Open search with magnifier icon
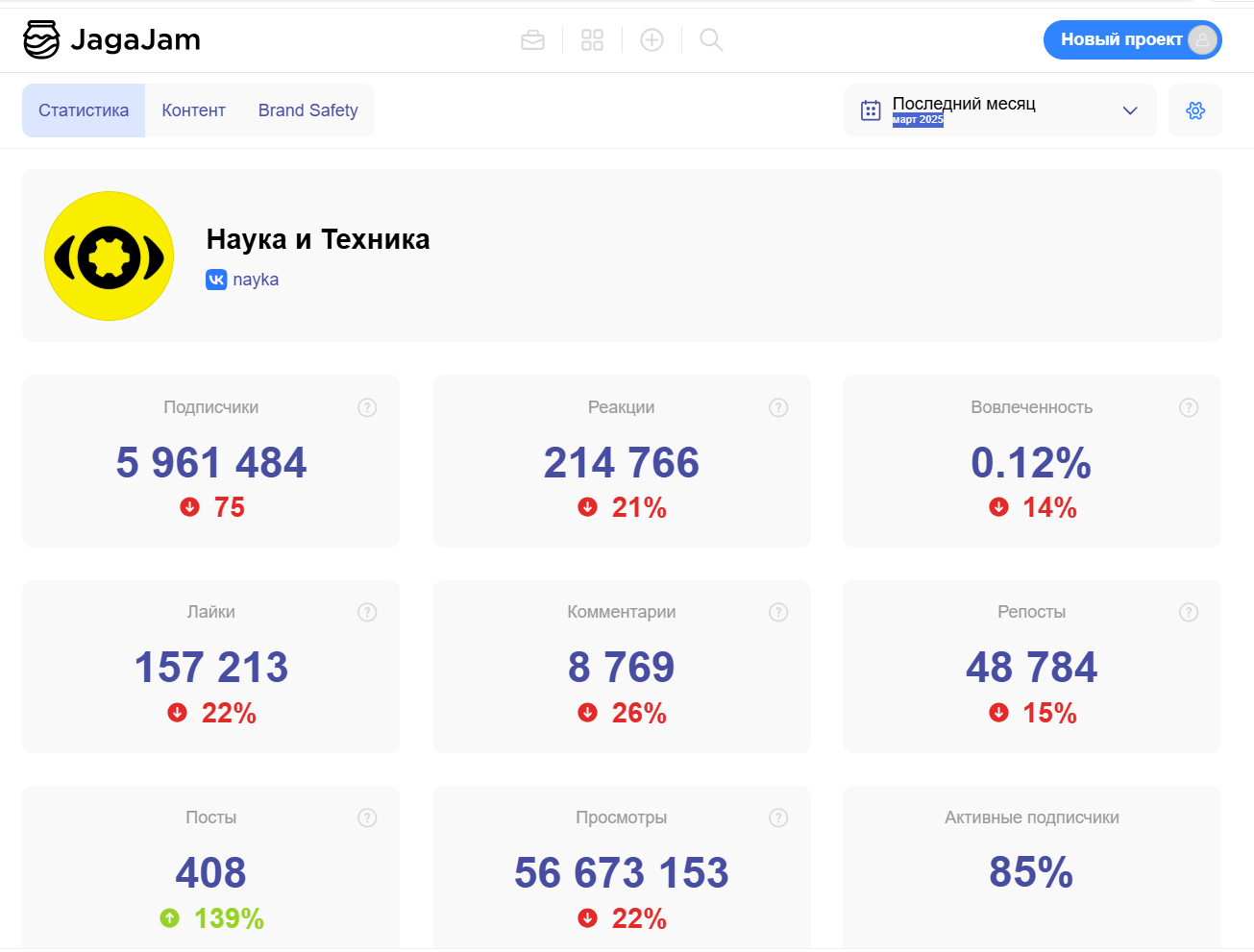The image size is (1254, 952). (711, 39)
